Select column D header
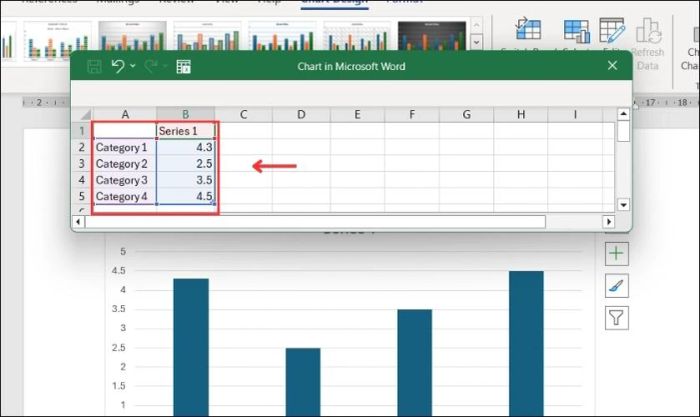The height and width of the screenshot is (417, 700). (301, 114)
